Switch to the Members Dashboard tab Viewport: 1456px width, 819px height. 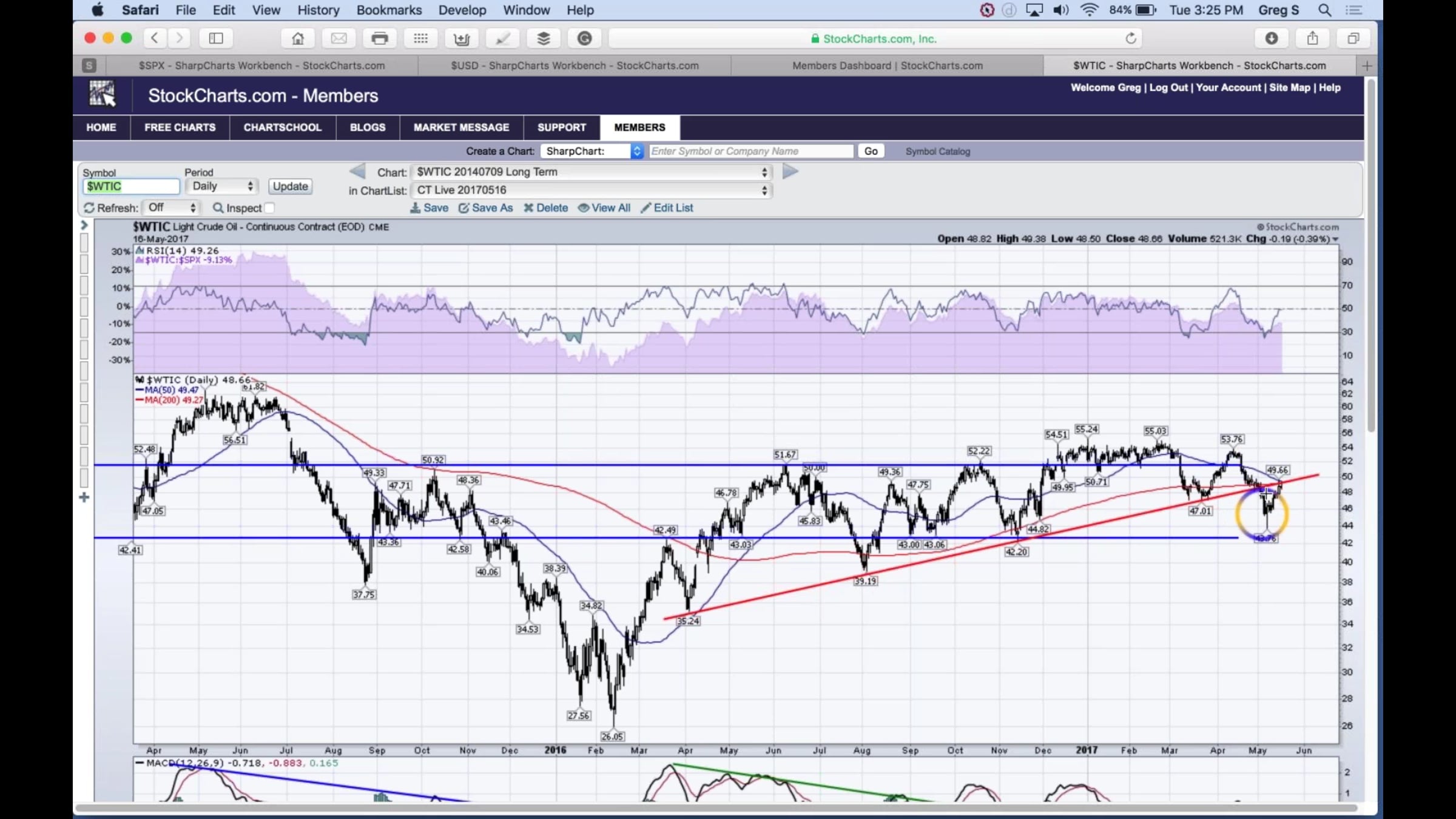coord(888,66)
